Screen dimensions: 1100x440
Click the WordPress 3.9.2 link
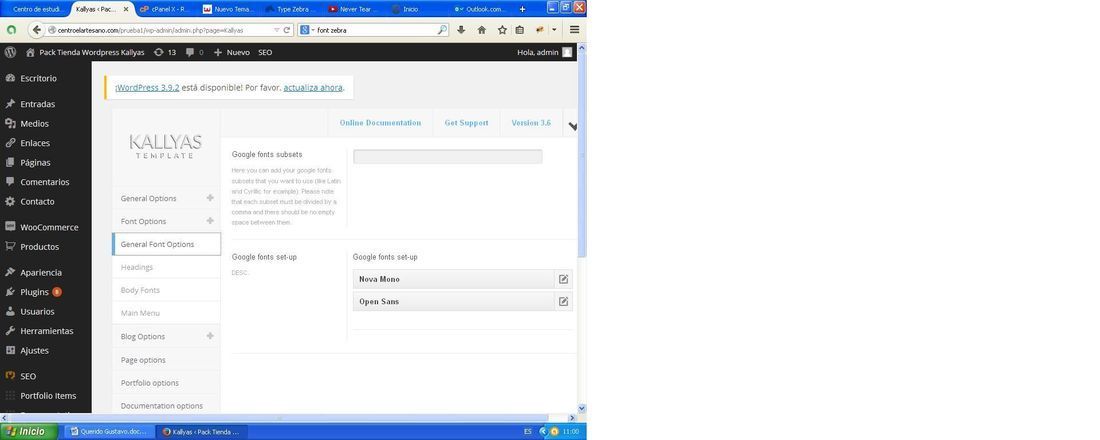click(147, 88)
